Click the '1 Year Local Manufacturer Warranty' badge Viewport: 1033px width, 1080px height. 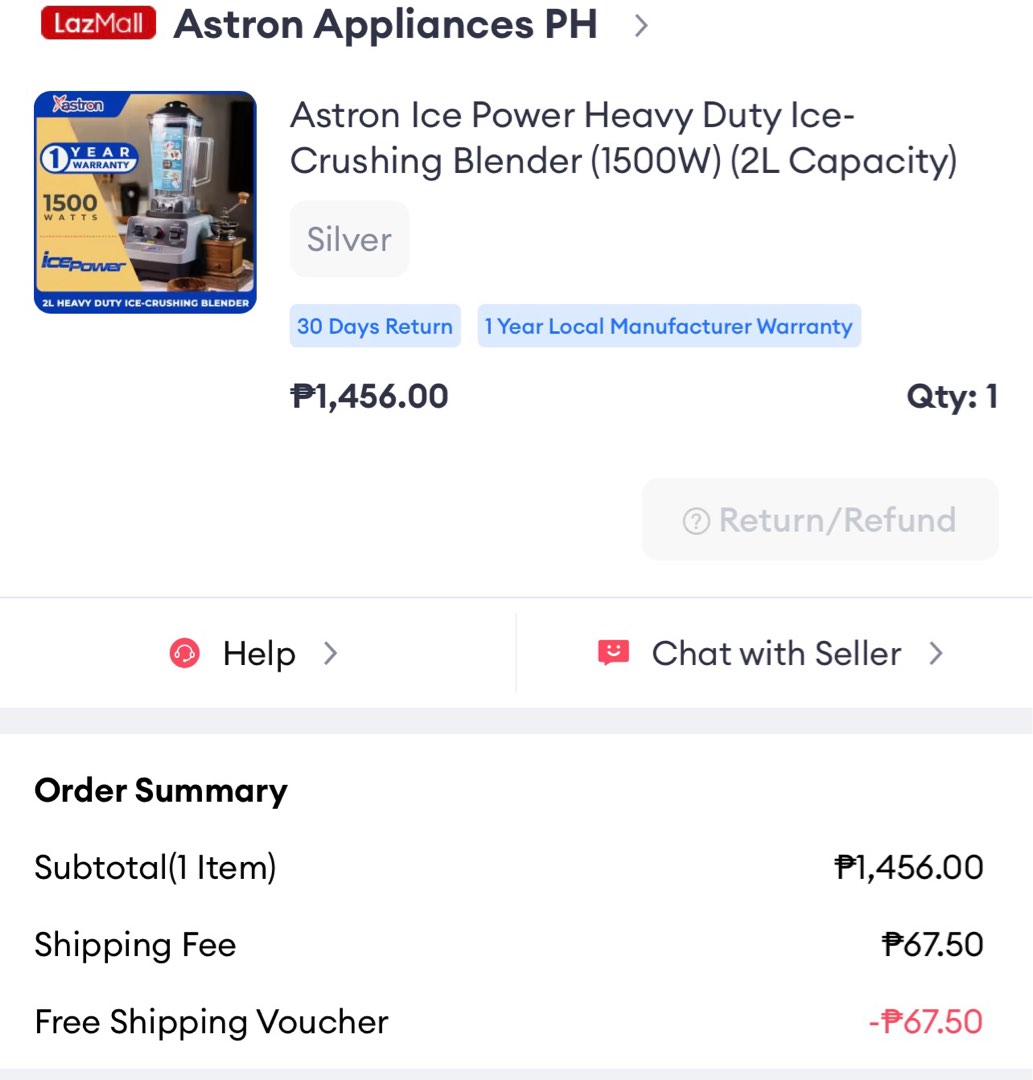coord(668,326)
